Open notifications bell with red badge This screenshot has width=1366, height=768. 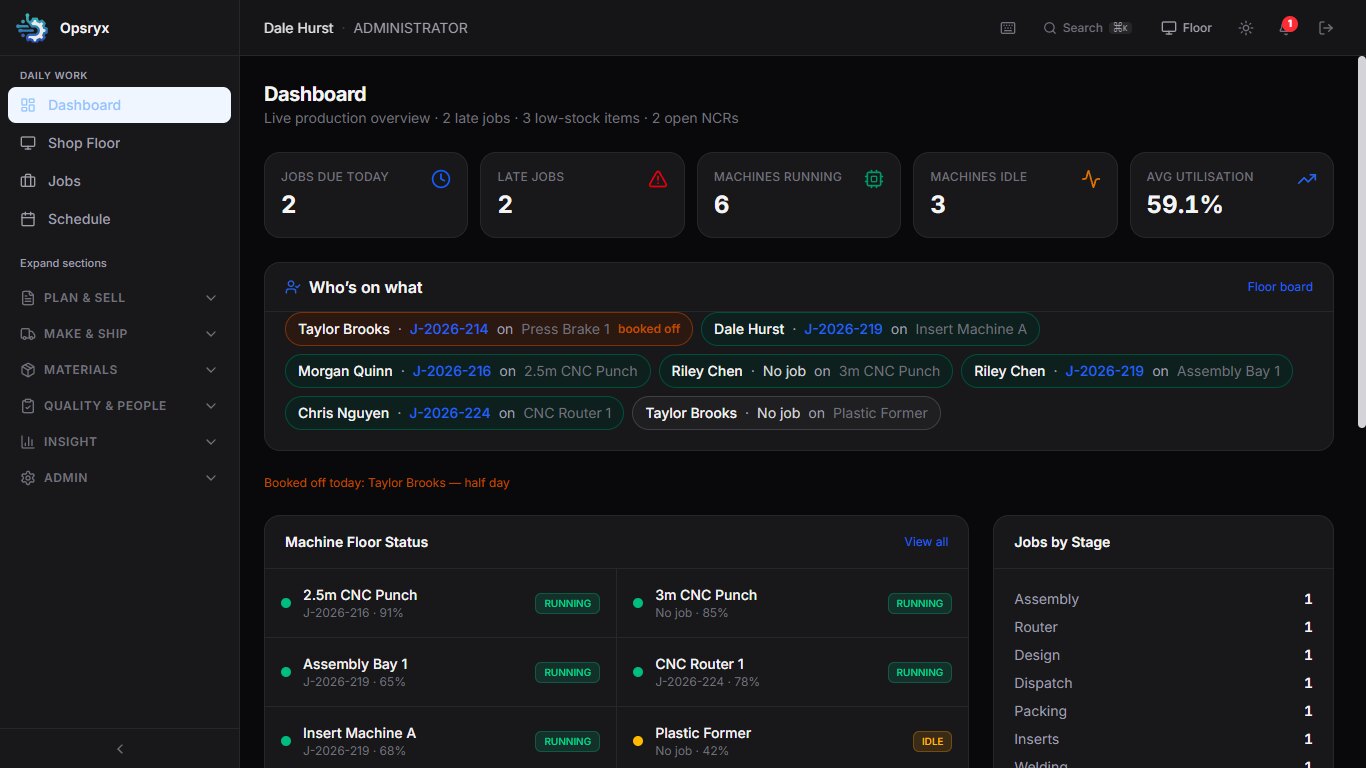1286,27
